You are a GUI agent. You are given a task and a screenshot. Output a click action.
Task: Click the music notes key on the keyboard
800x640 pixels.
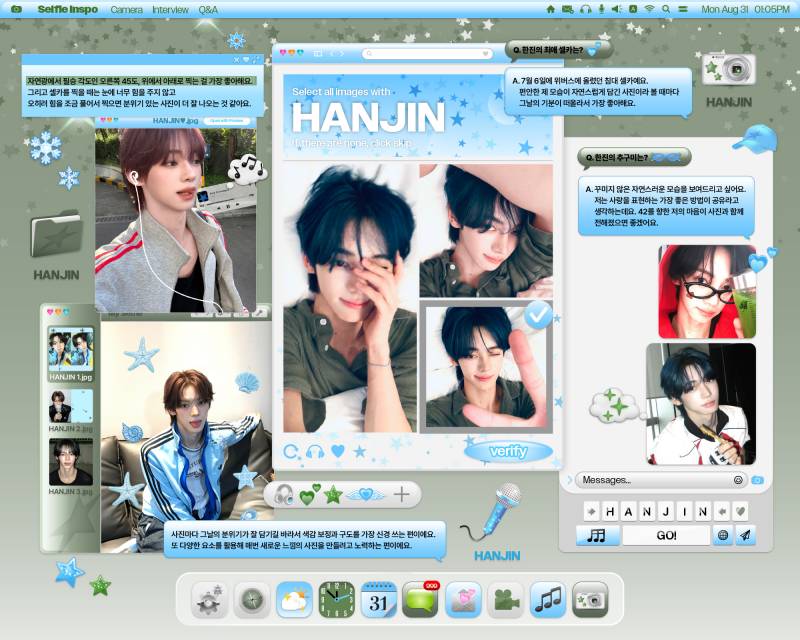pos(597,535)
